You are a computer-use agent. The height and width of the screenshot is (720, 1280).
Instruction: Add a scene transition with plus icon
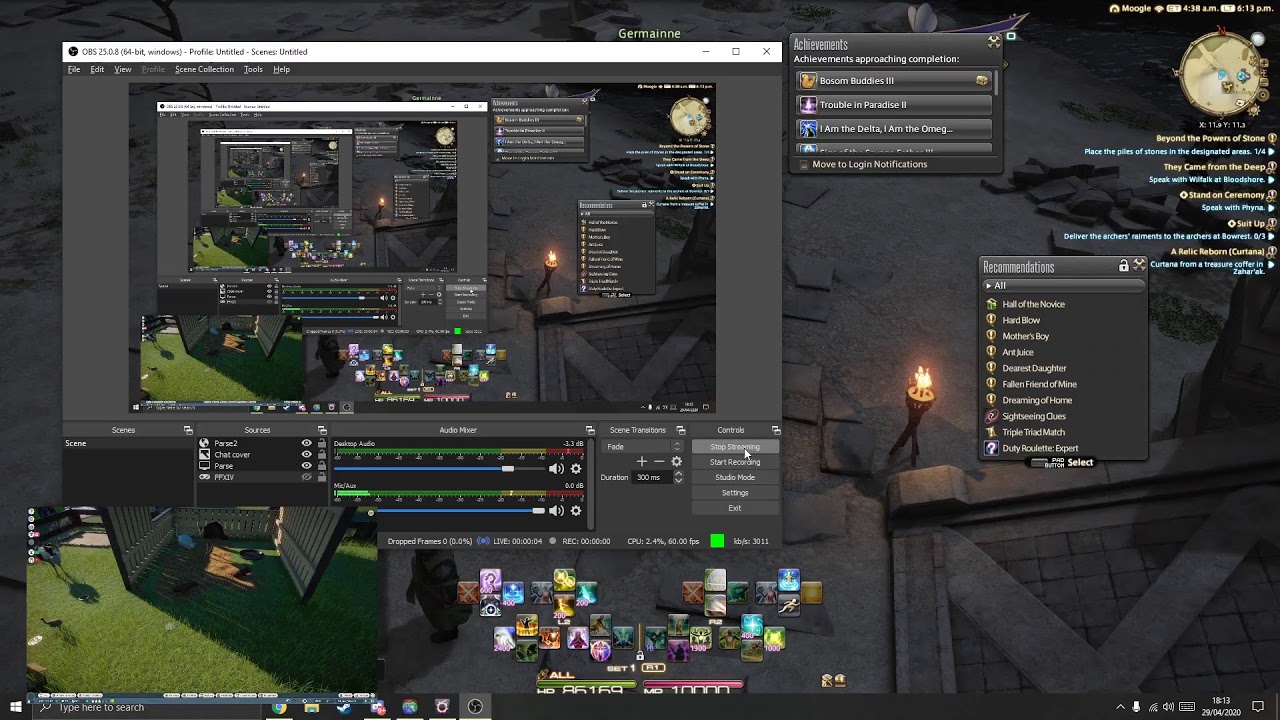pos(642,461)
